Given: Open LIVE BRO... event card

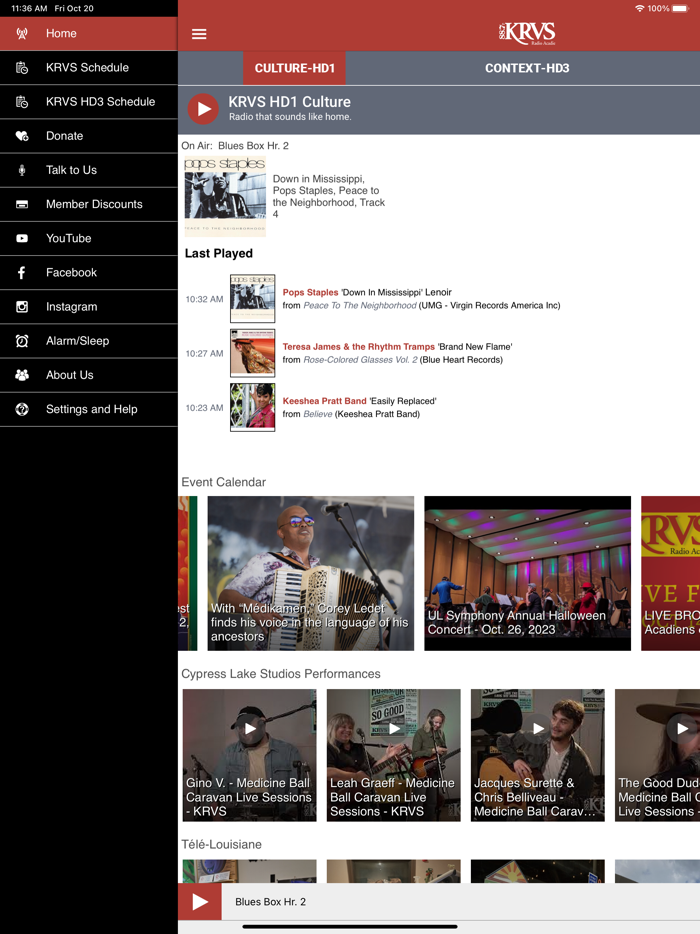Looking at the screenshot, I should [670, 573].
